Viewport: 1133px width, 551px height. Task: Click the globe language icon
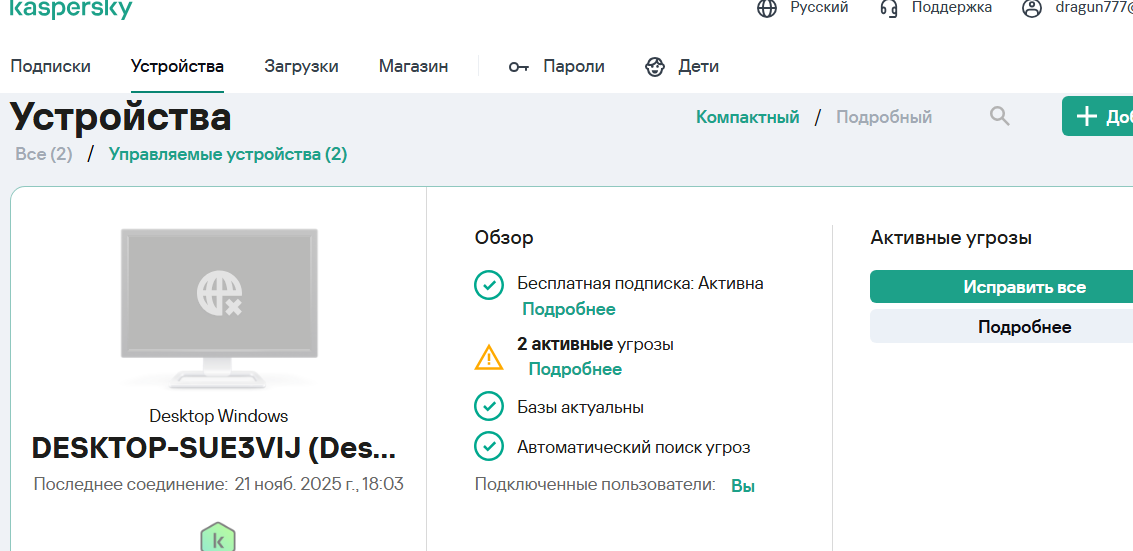tap(767, 8)
